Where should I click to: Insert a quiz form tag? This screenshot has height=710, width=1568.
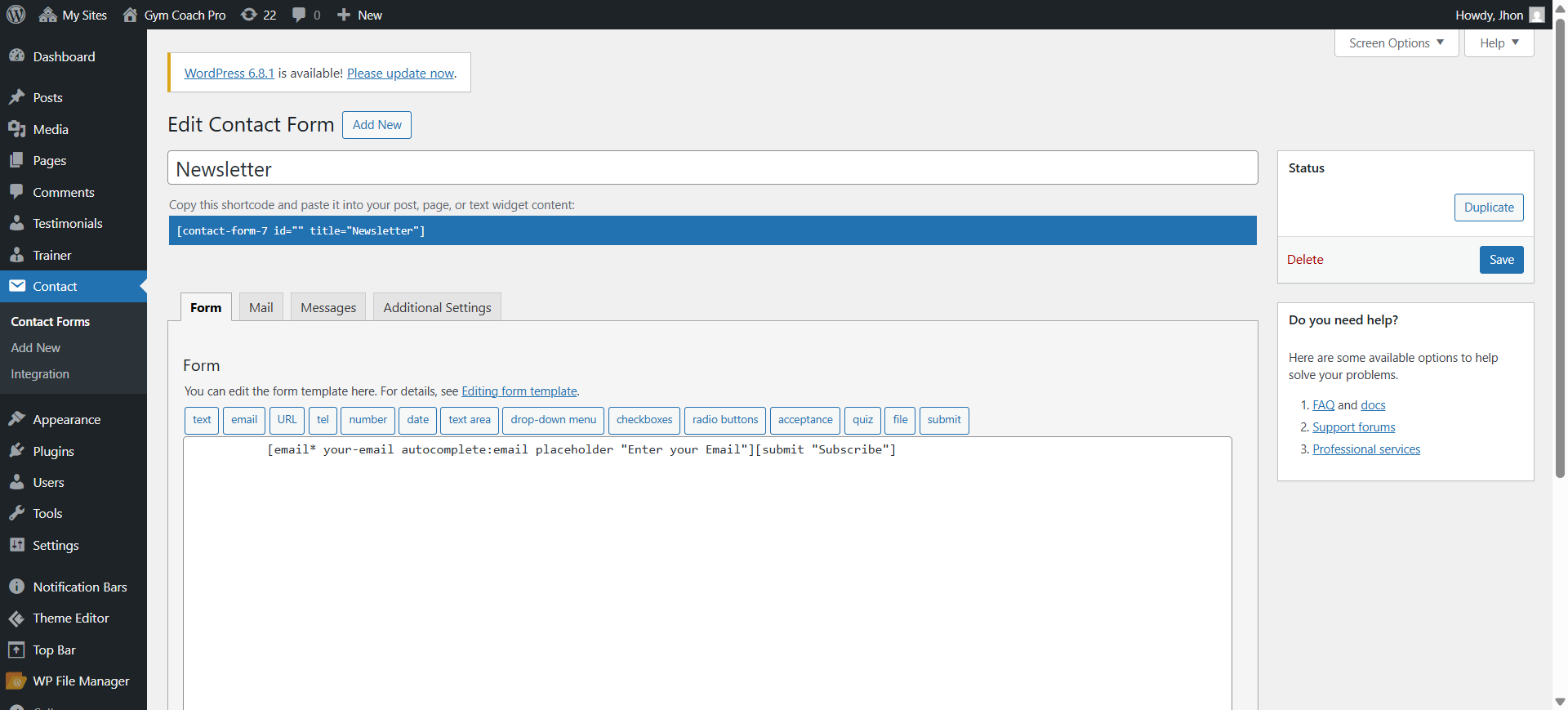(862, 420)
